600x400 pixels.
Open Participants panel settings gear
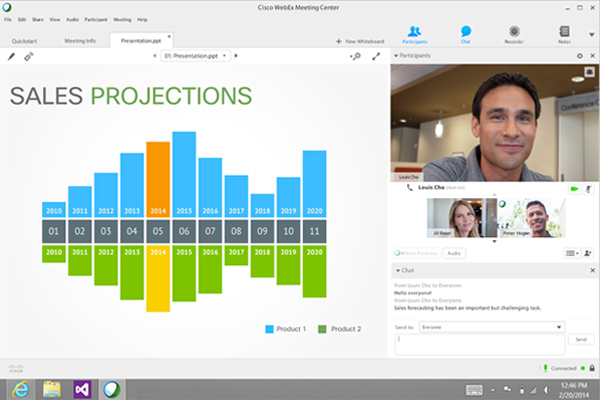click(579, 56)
